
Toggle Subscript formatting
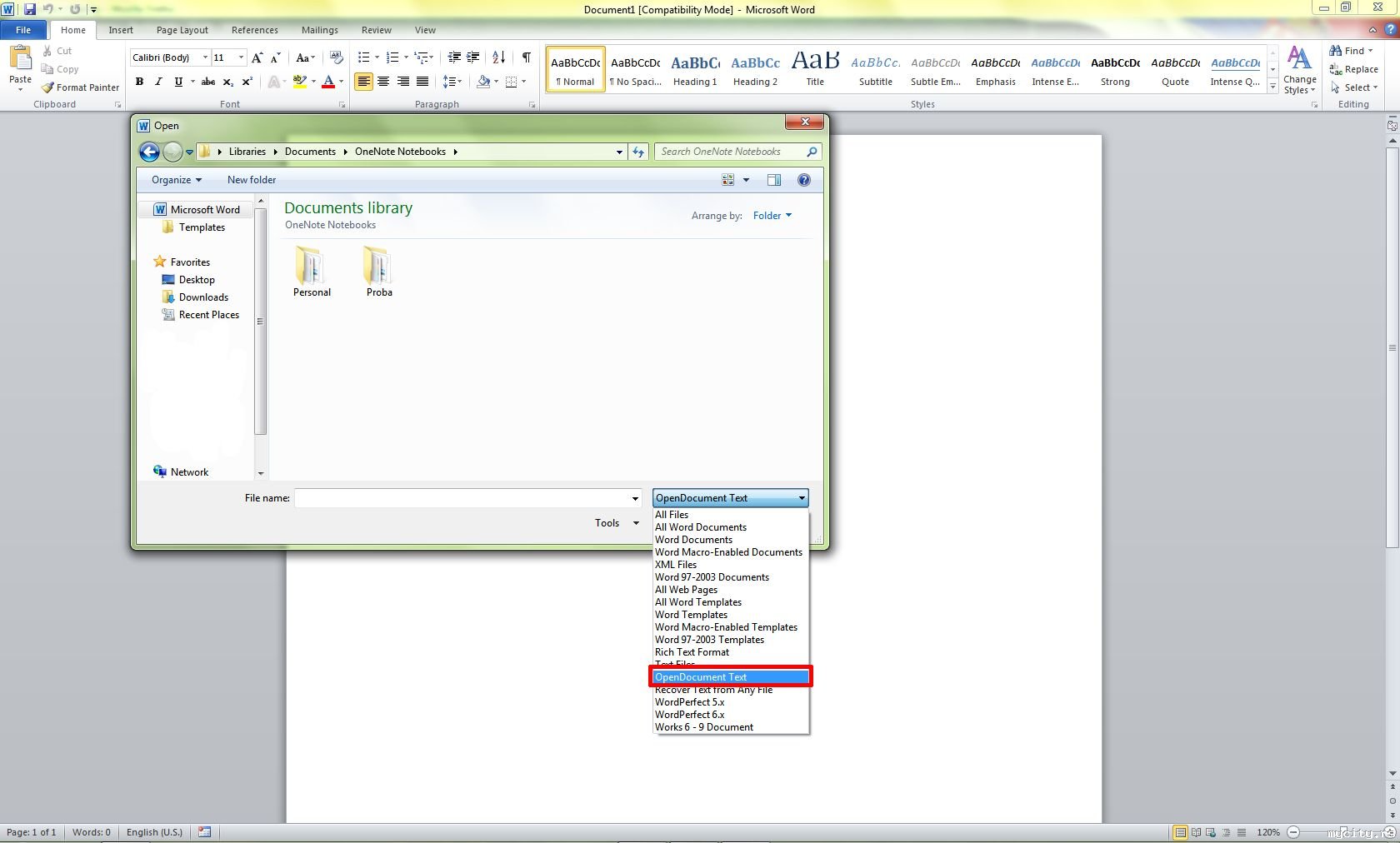[227, 82]
